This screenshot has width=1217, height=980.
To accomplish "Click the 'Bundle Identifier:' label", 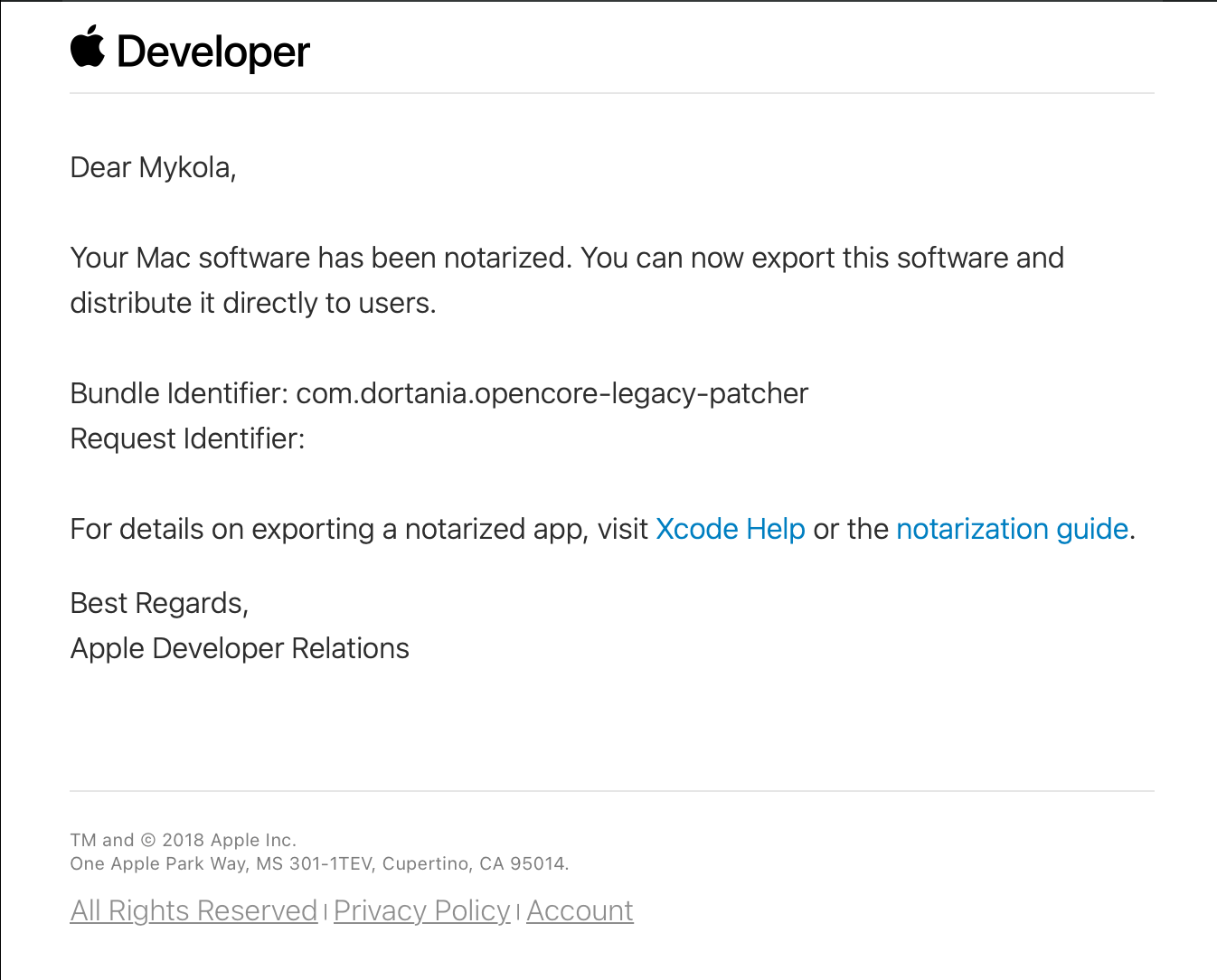I will 178,394.
